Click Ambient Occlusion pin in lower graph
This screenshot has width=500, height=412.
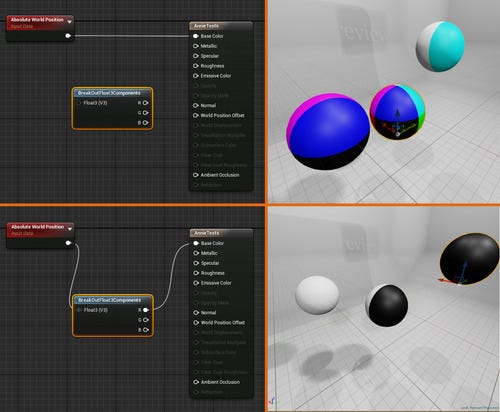[196, 382]
